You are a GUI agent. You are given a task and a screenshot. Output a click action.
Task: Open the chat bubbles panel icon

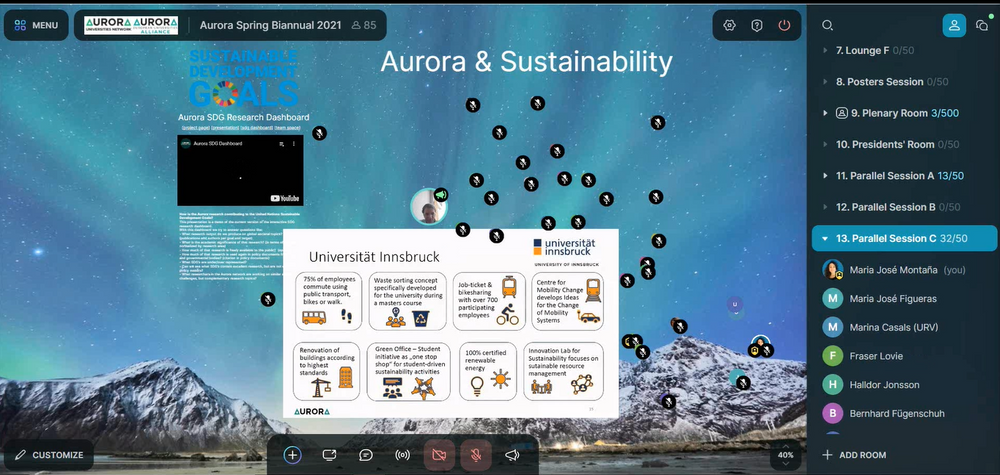[982, 25]
